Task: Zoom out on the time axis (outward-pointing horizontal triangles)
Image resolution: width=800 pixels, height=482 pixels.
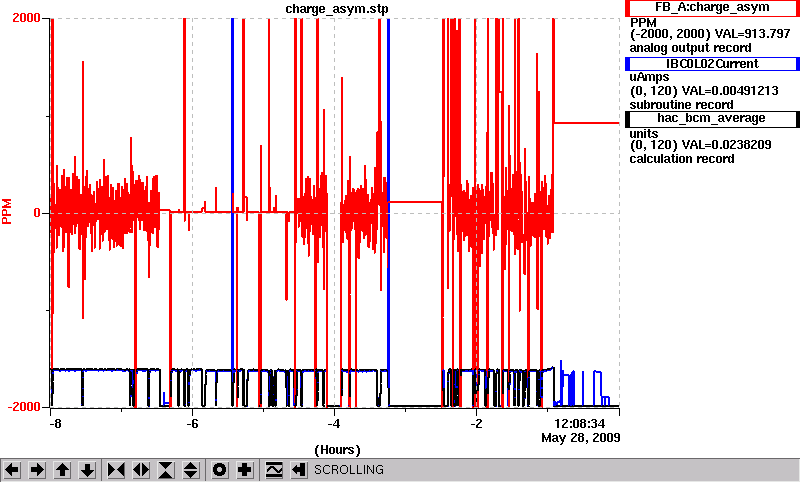Action: pos(141,469)
